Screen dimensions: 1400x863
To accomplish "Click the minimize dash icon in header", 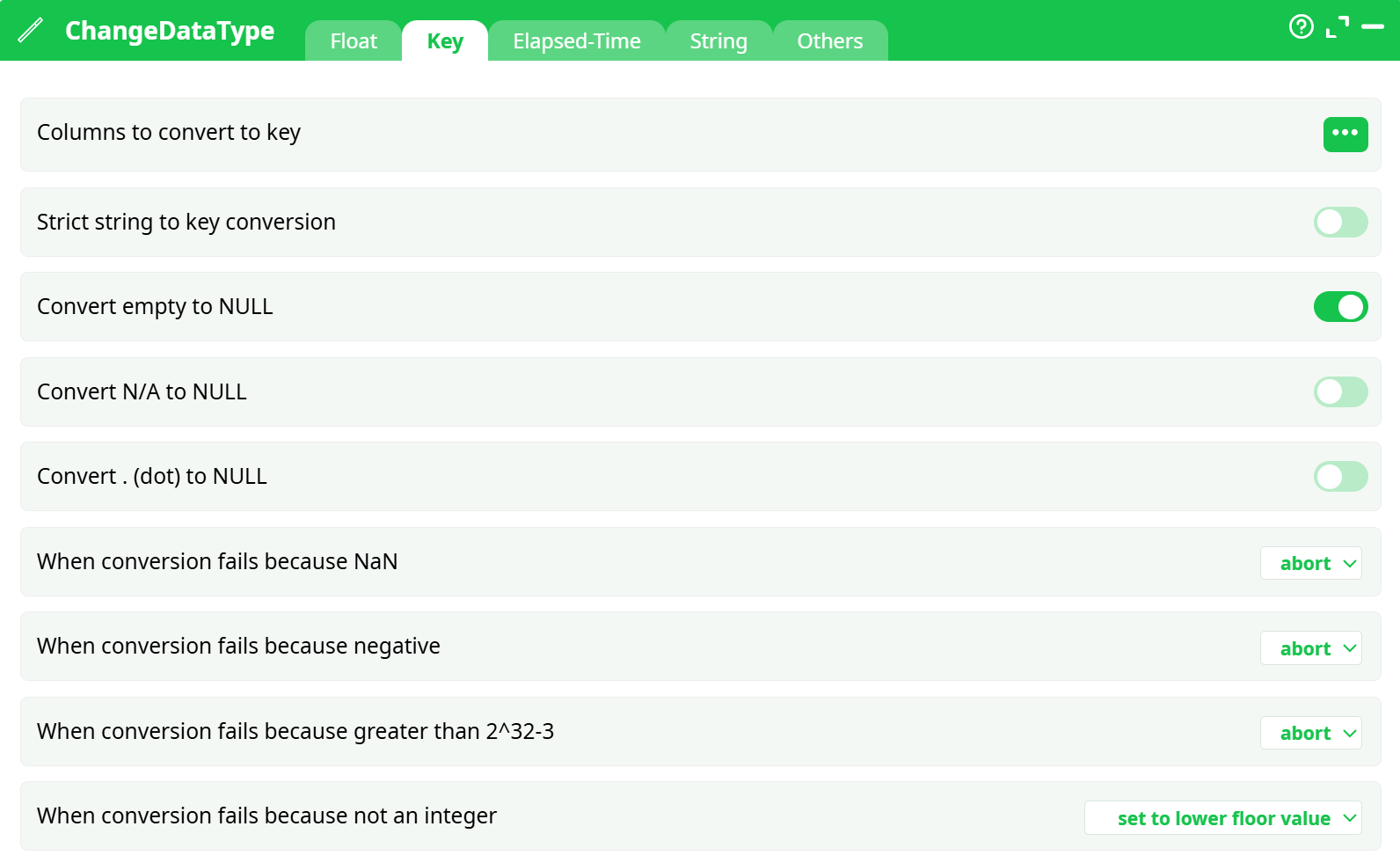I will click(1372, 27).
